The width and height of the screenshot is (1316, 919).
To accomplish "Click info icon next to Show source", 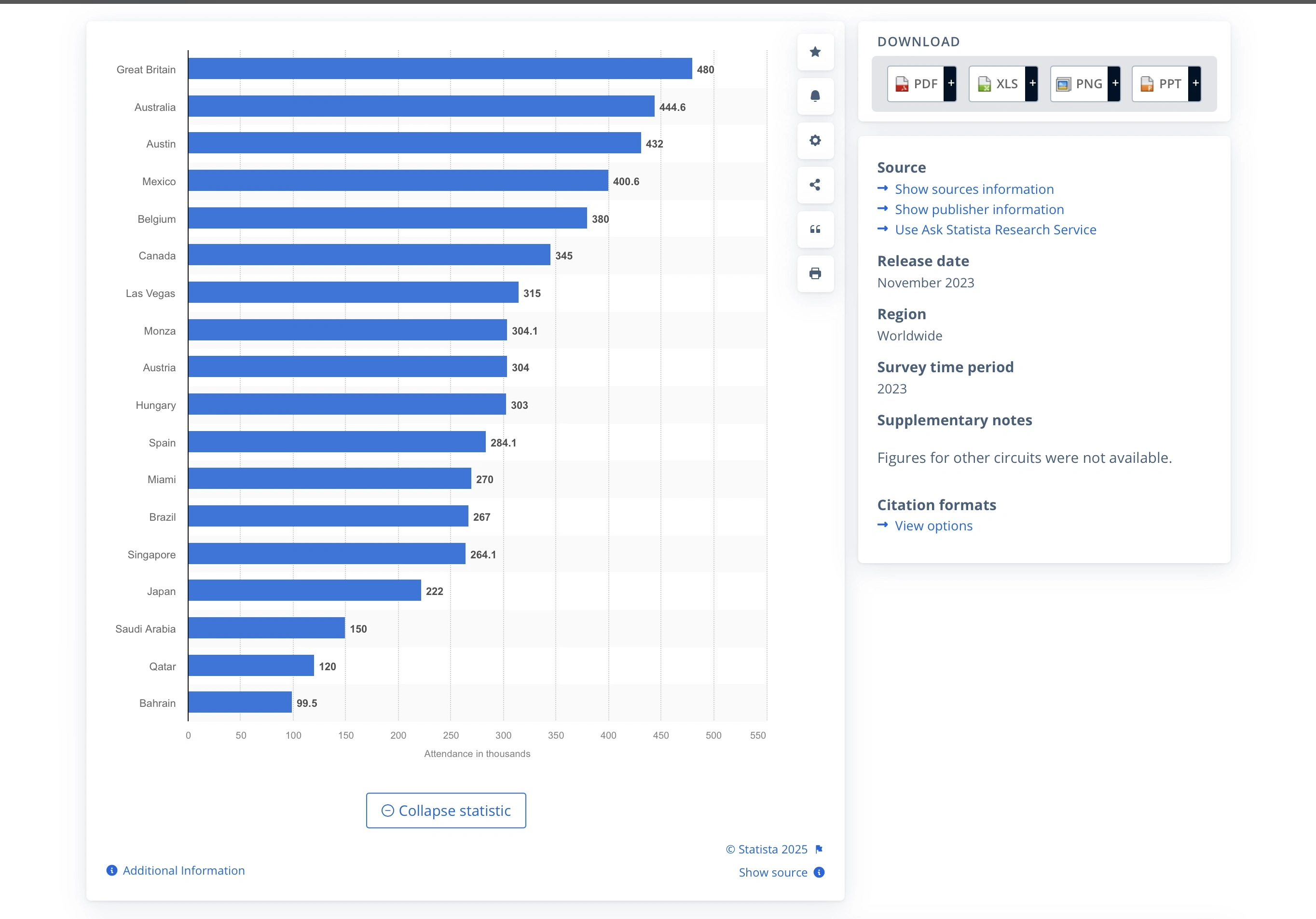I will 819,872.
